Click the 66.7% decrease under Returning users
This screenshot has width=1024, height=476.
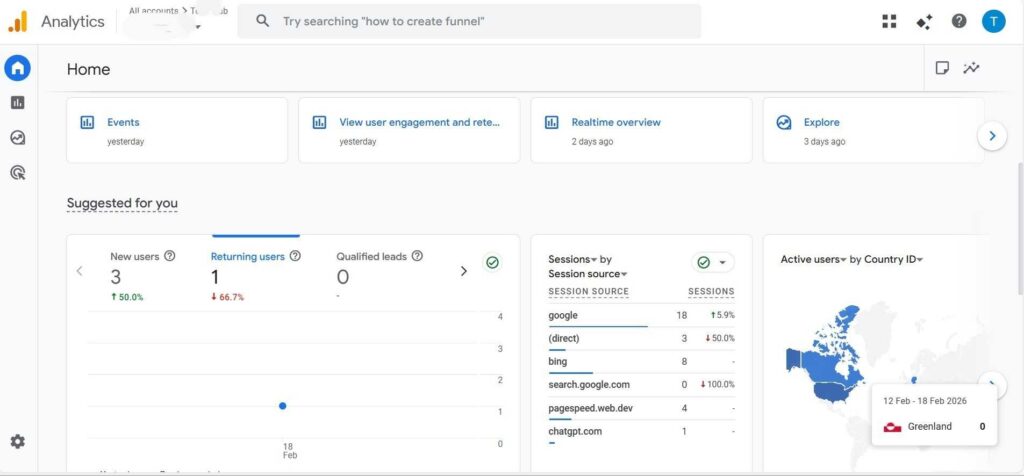tap(227, 297)
